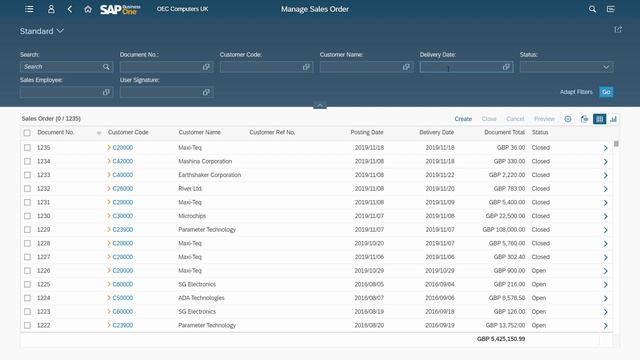Open details arrow for order 1232
Image resolution: width=640 pixels, height=360 pixels.
tap(606, 189)
